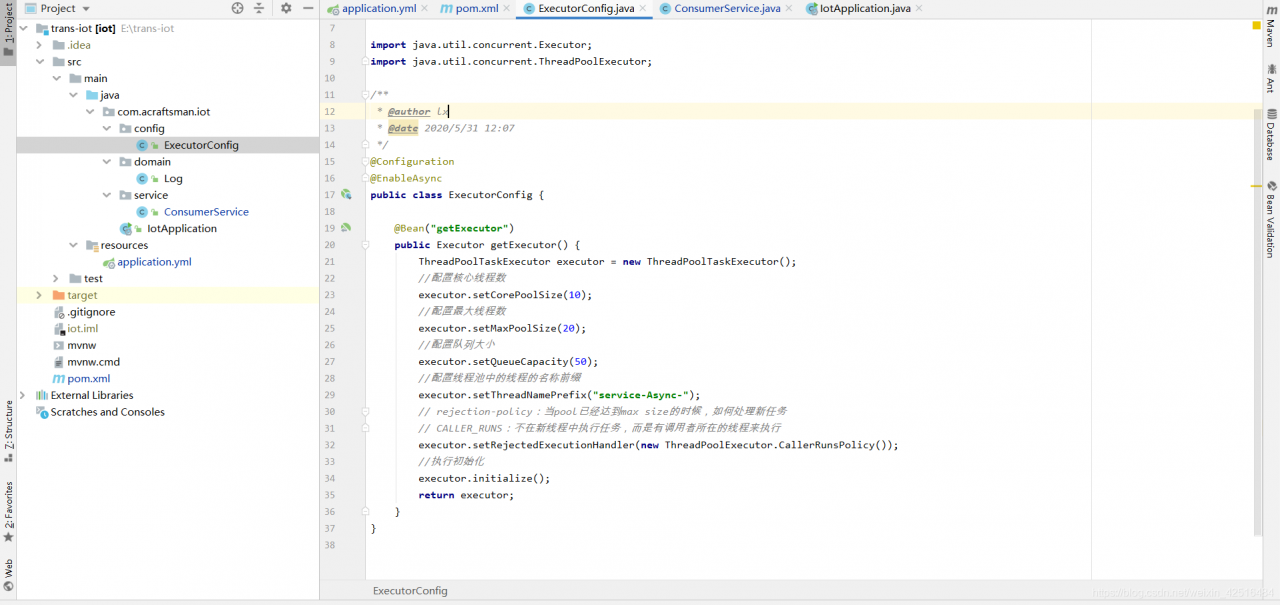Close the pom.xml editor tab
Viewport: 1280px width, 605px height.
(x=506, y=9)
